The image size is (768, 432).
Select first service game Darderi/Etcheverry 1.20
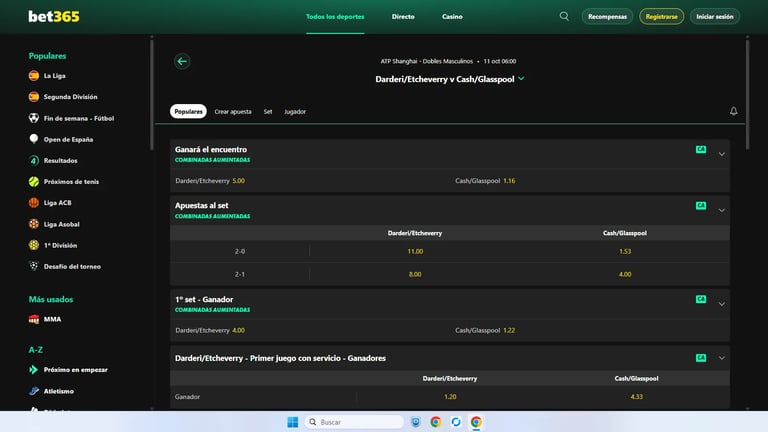click(x=450, y=397)
